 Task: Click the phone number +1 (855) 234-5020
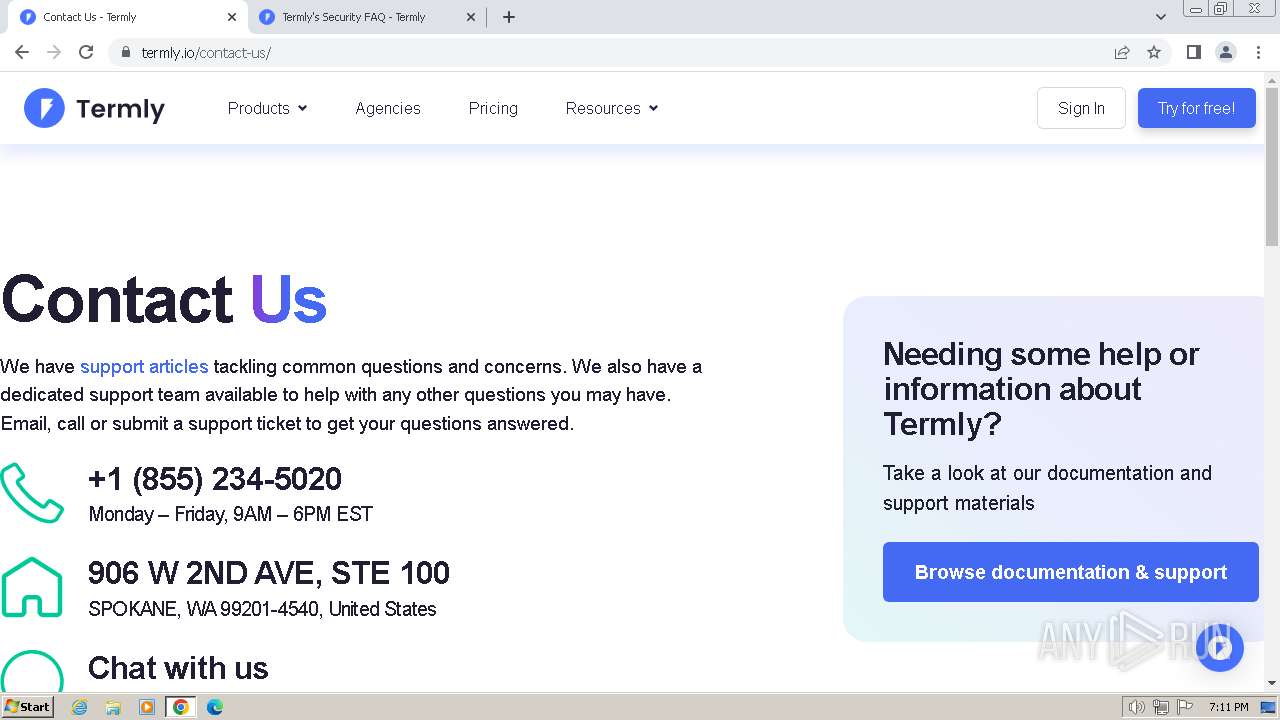point(215,479)
